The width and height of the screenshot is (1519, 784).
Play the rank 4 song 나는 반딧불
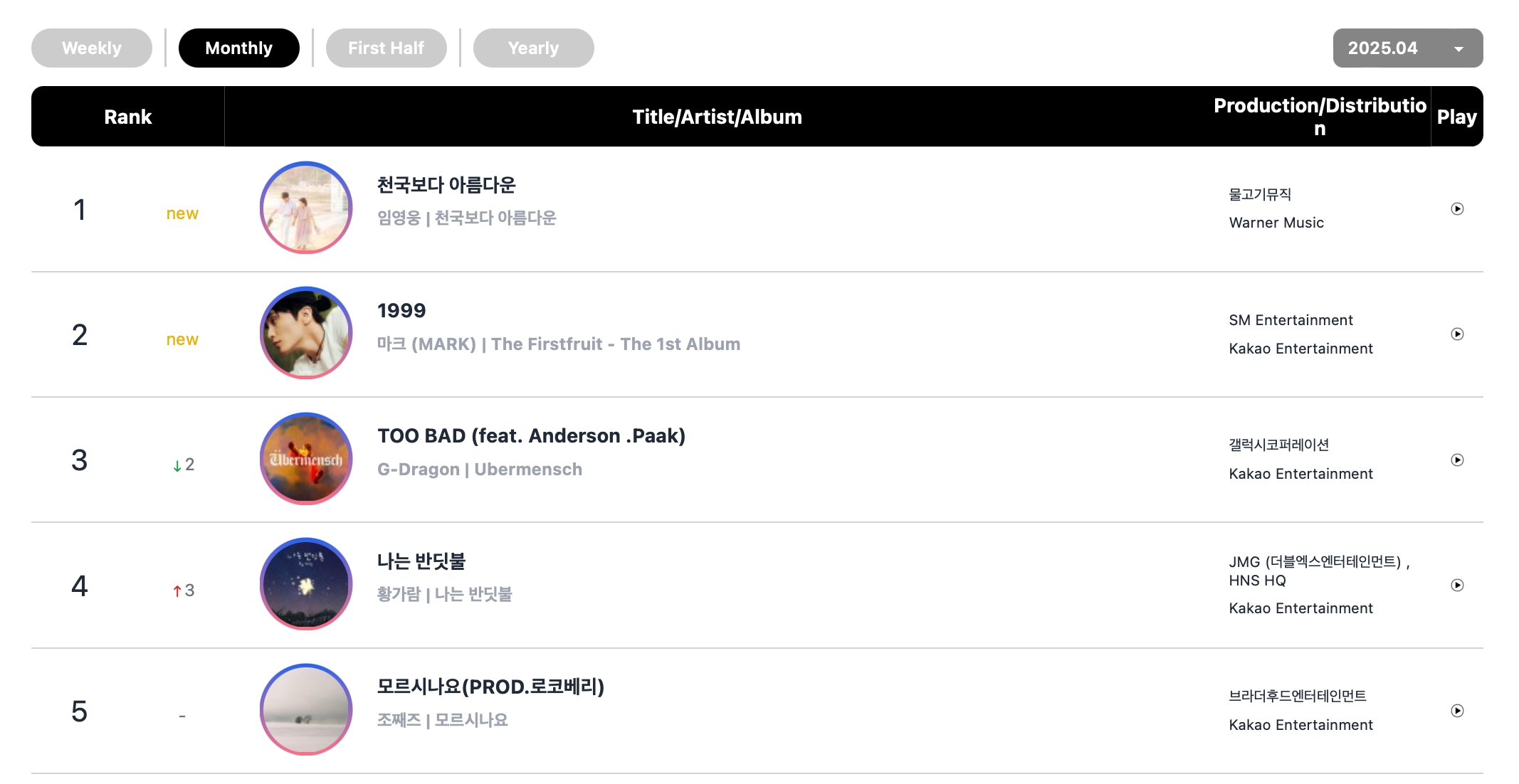coord(1457,586)
